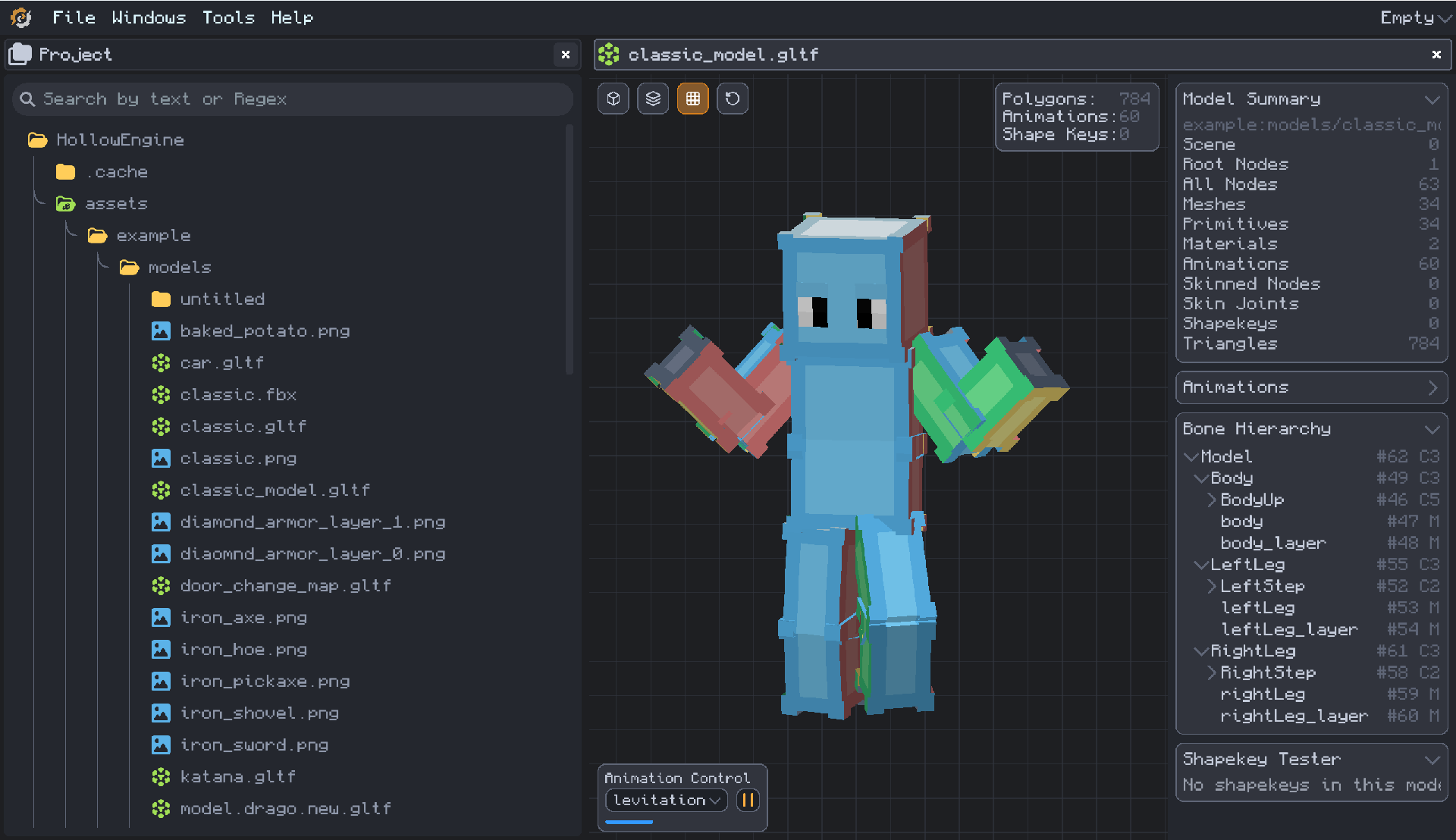Click the blocky character model in viewport
The height and width of the screenshot is (840, 1456).
click(x=857, y=464)
